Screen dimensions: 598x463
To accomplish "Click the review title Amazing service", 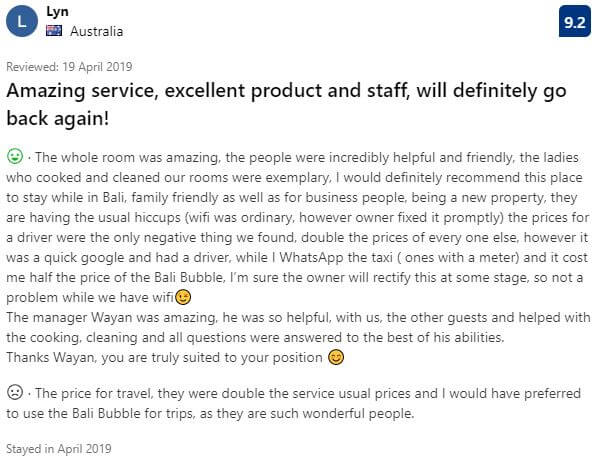I will (286, 104).
